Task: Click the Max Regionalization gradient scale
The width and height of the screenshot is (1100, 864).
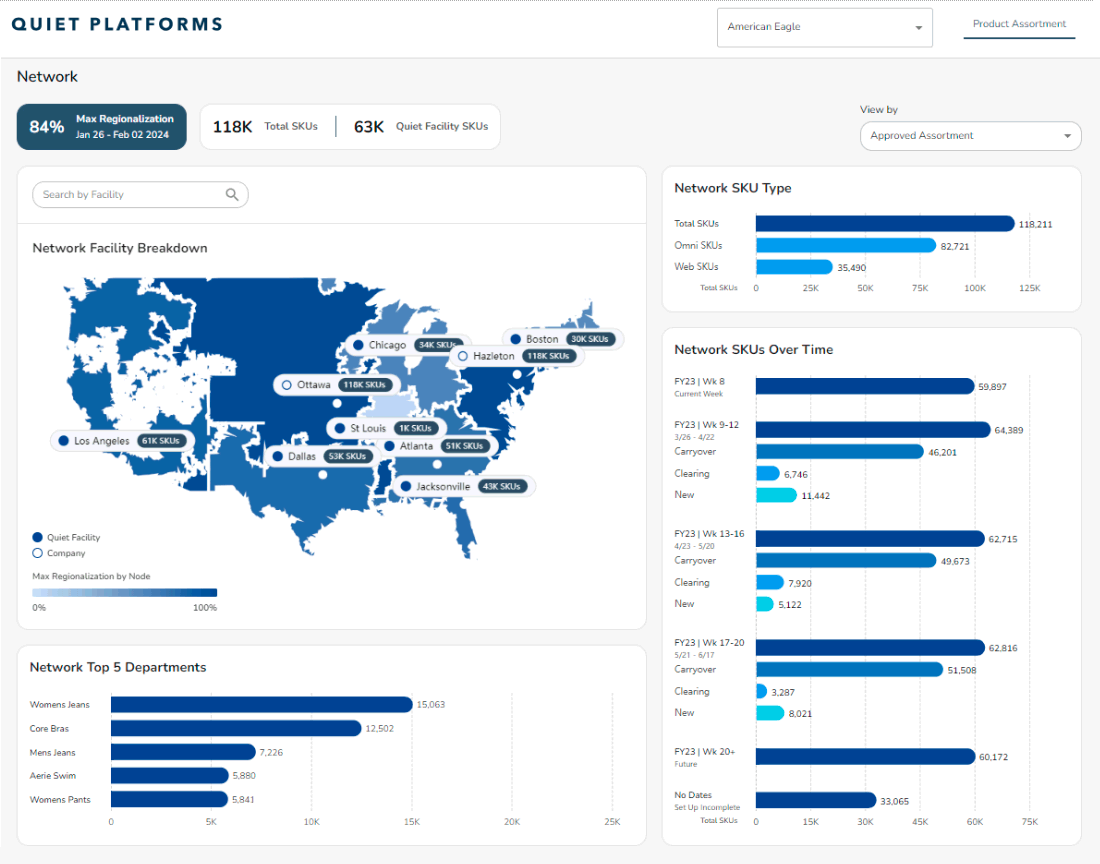Action: (x=124, y=593)
